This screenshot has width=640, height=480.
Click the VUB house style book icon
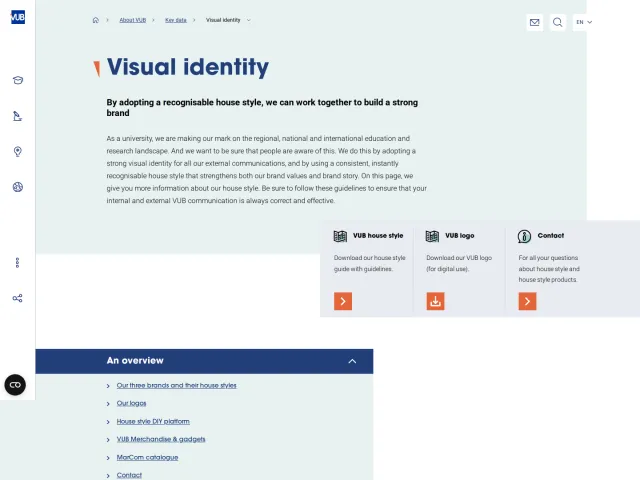pos(340,236)
